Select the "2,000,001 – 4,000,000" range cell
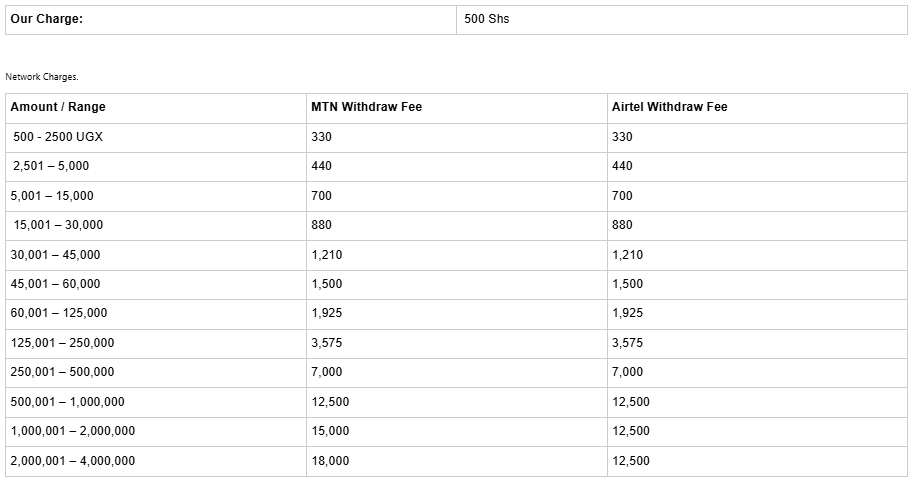The width and height of the screenshot is (918, 486). point(73,461)
